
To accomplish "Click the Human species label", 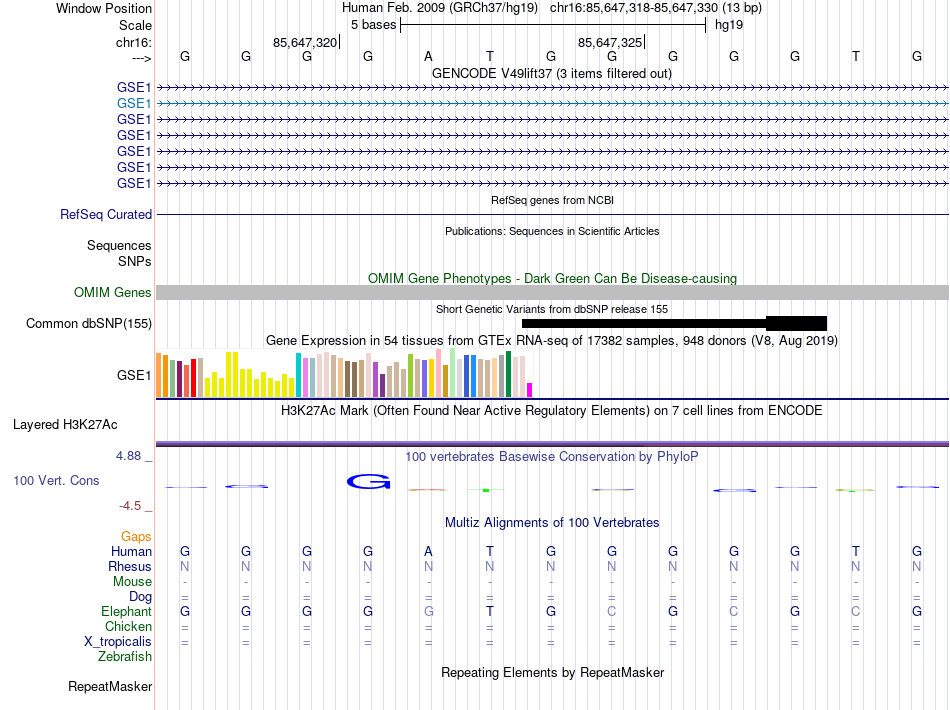I will [131, 551].
